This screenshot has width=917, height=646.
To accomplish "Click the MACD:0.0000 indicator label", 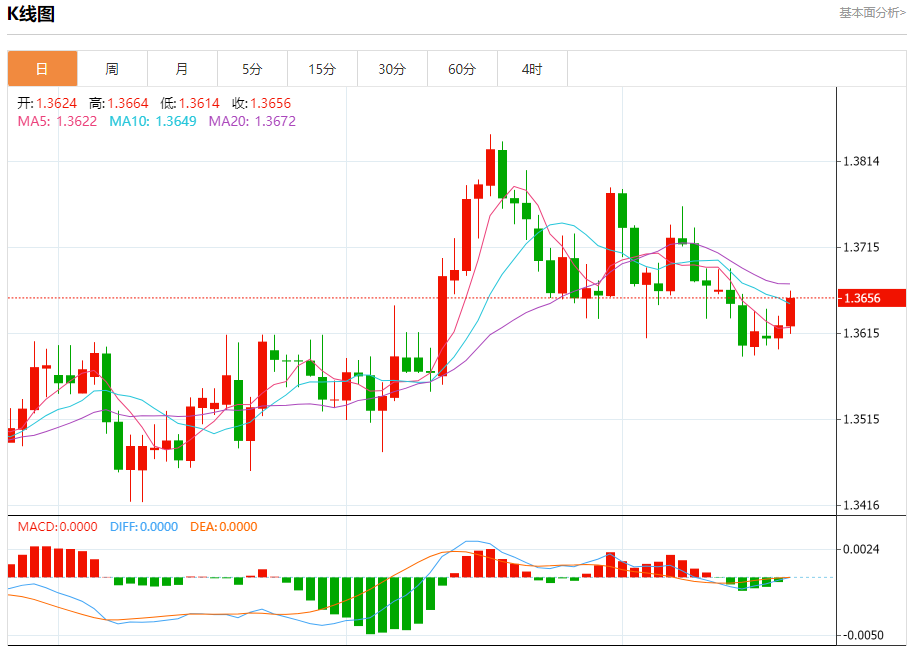I will click(x=57, y=527).
